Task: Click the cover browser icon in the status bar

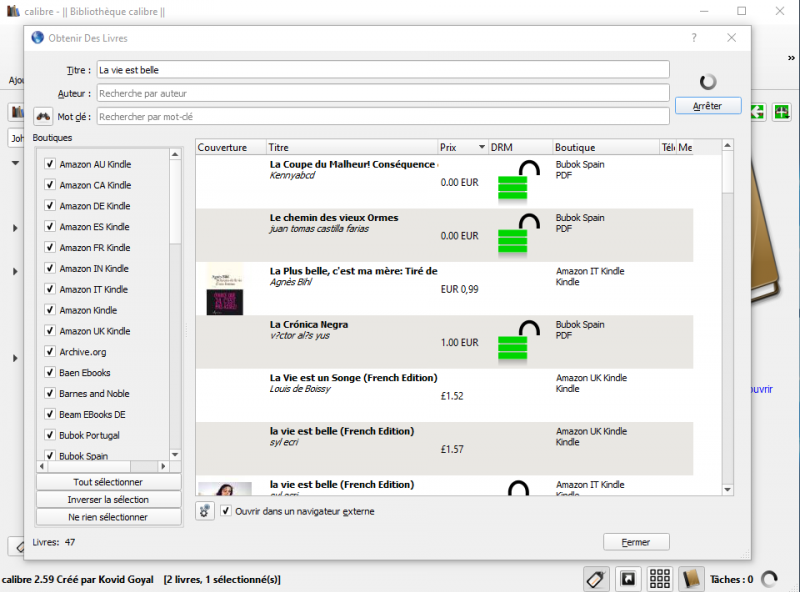Action: click(x=628, y=579)
